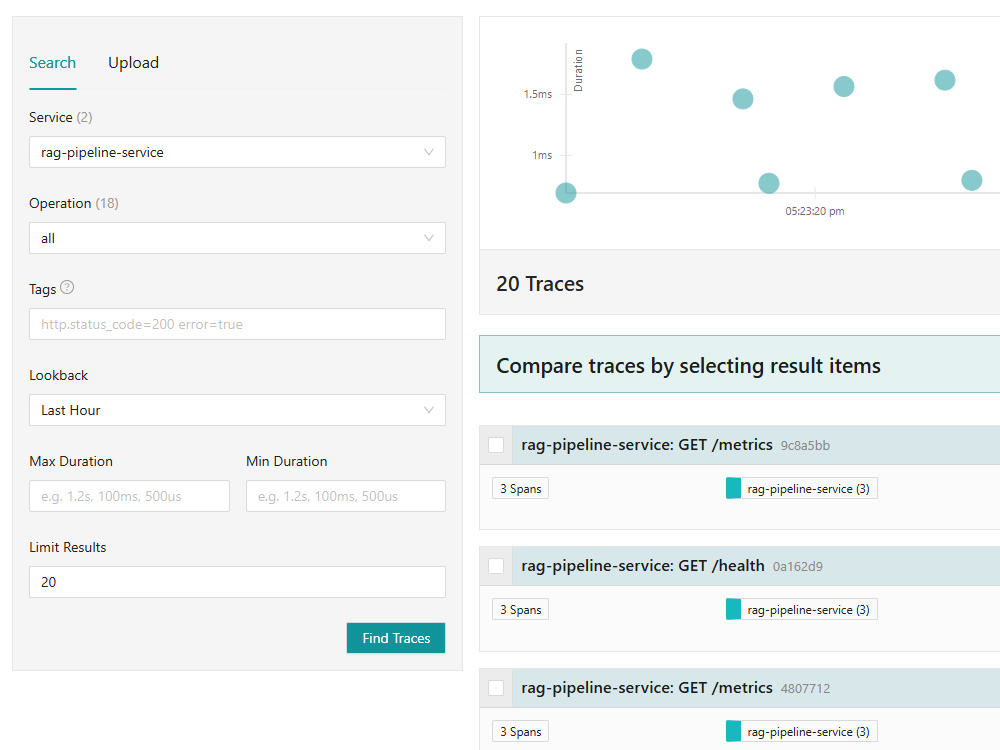
Task: Click the Find Traces button
Action: pyautogui.click(x=396, y=638)
